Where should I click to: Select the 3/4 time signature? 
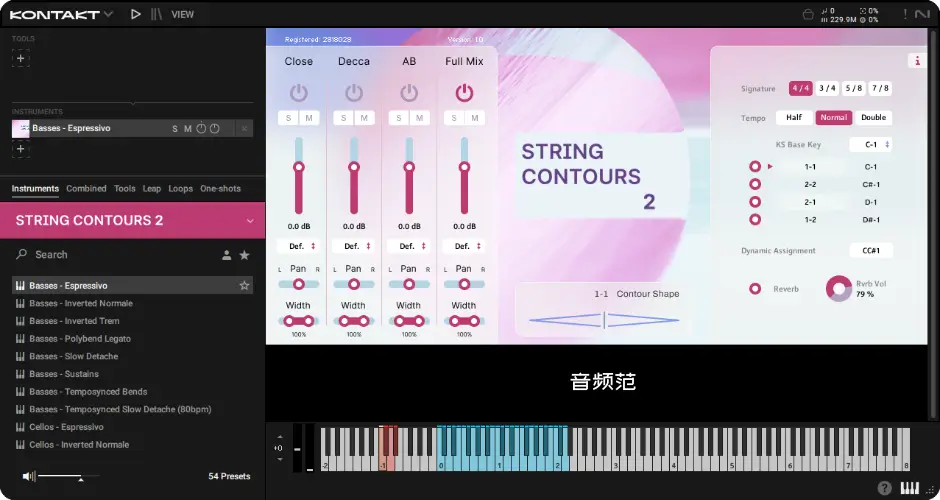click(827, 88)
